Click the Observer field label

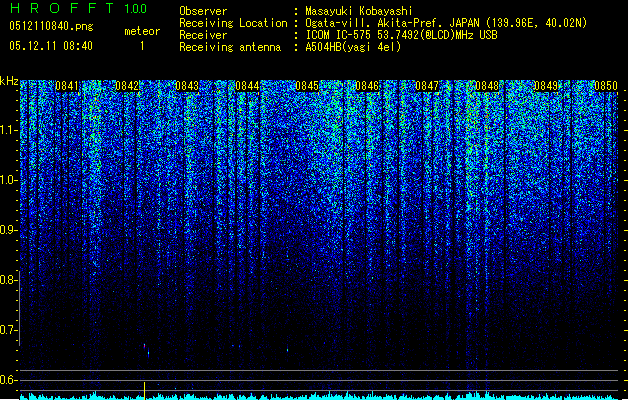pos(203,11)
